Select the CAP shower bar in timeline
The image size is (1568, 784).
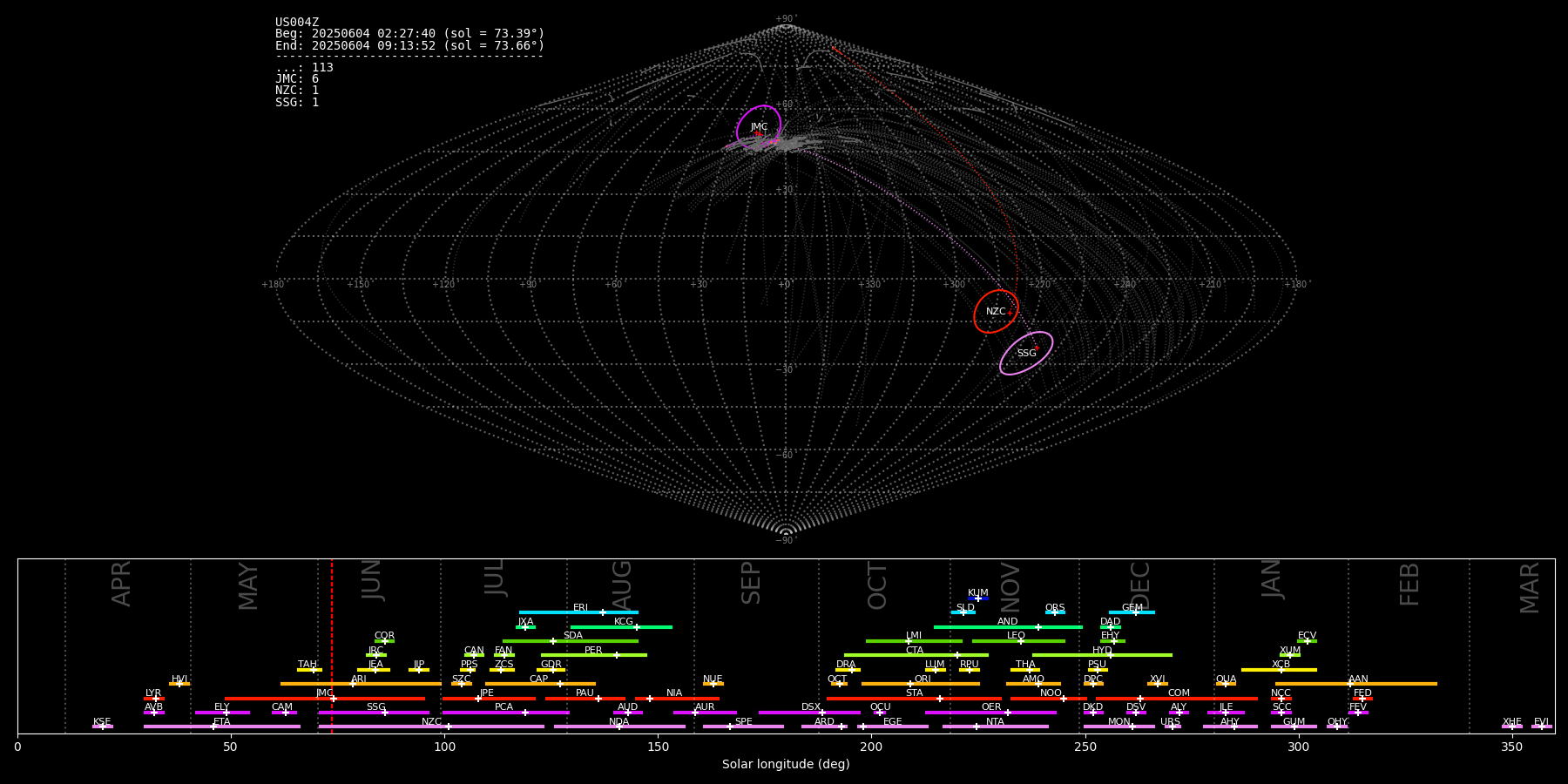click(x=540, y=684)
